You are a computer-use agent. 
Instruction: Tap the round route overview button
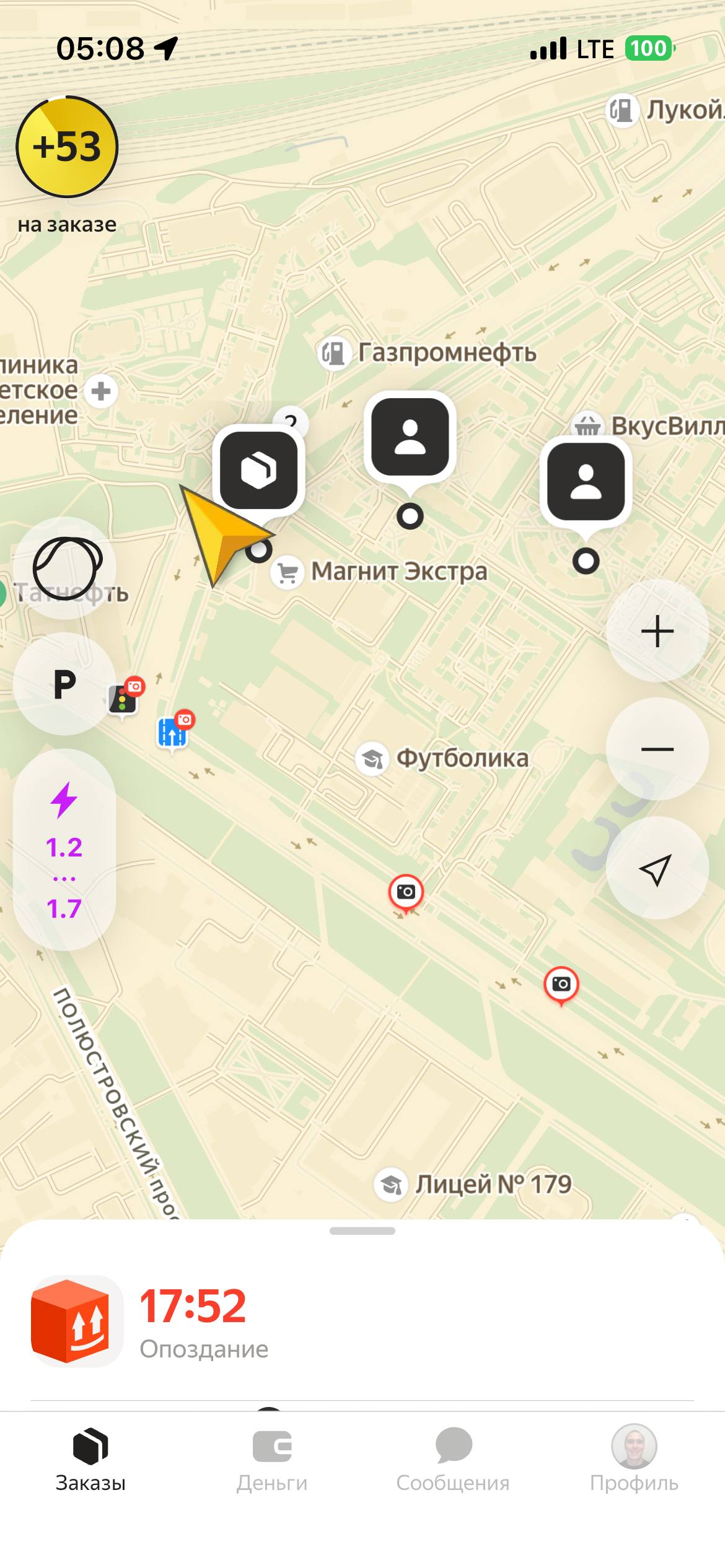pyautogui.click(x=65, y=568)
